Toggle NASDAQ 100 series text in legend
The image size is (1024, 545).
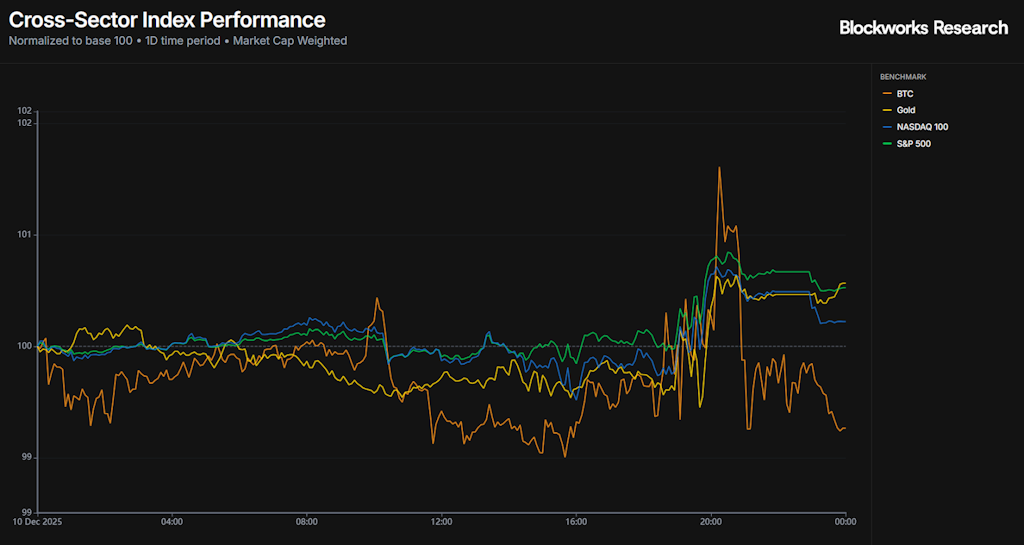coord(922,127)
